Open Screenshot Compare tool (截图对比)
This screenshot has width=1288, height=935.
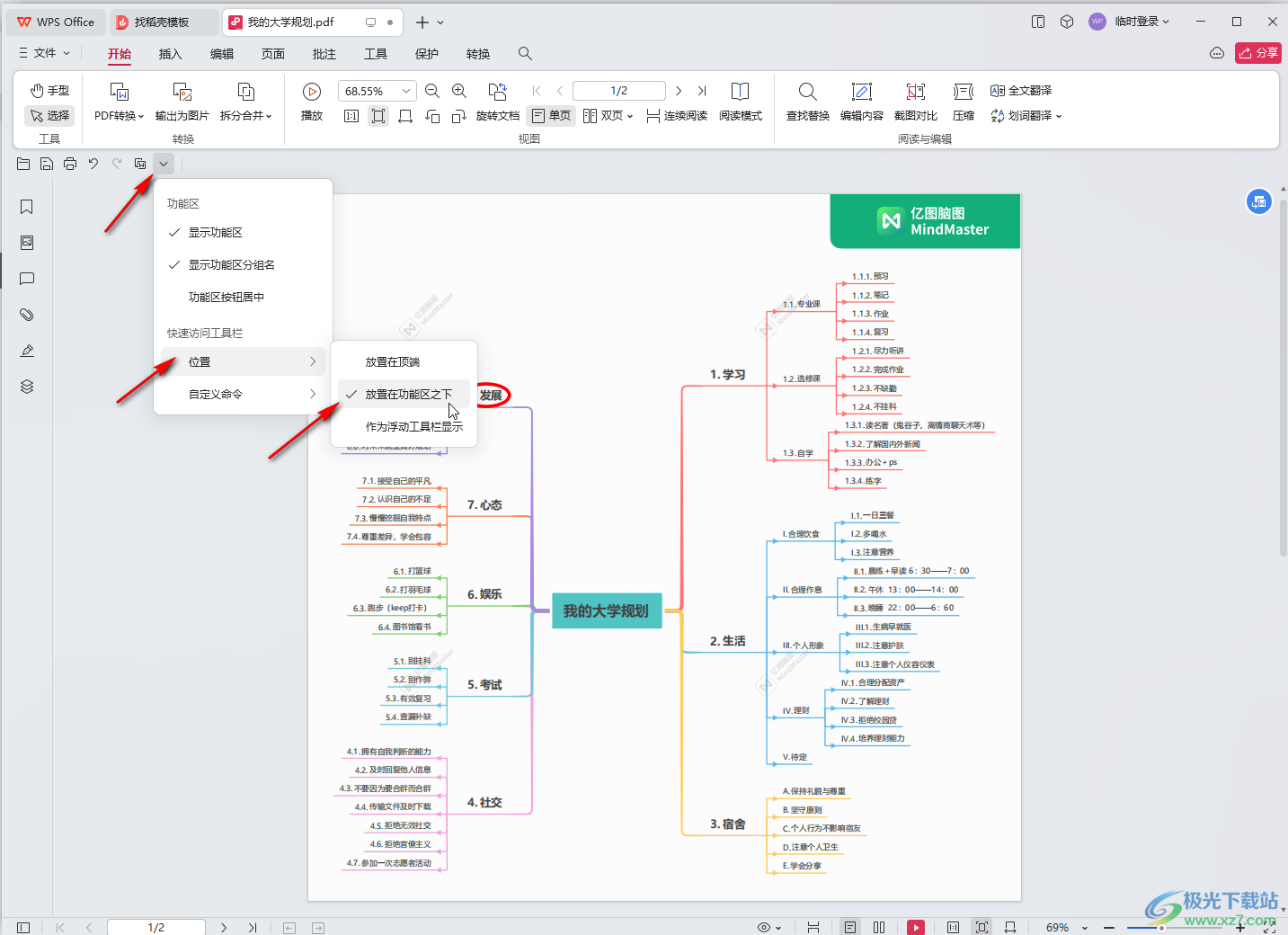[916, 101]
